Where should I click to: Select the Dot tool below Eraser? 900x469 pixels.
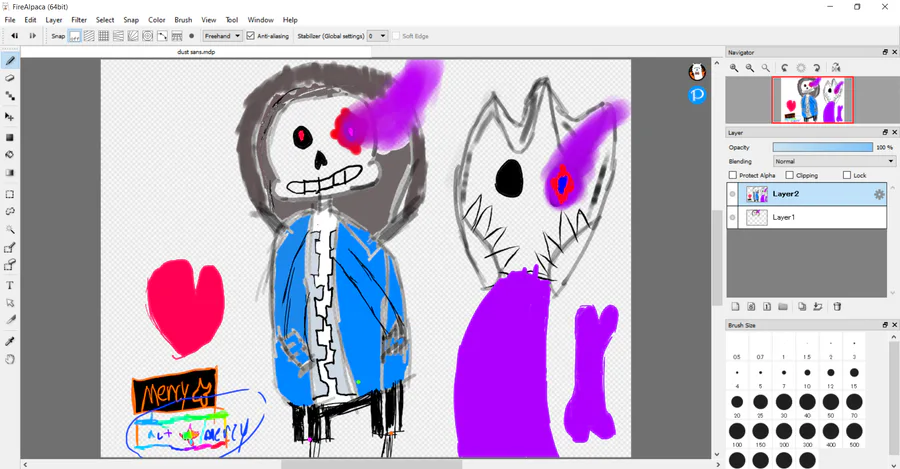click(x=10, y=96)
